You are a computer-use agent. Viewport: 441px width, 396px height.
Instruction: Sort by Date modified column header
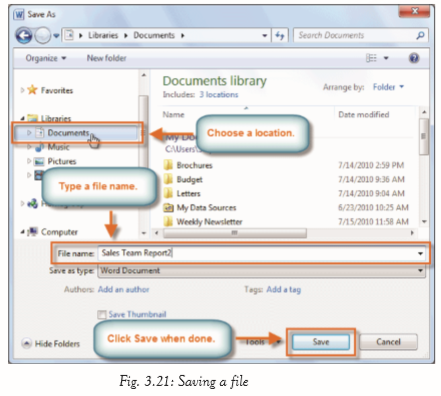364,115
